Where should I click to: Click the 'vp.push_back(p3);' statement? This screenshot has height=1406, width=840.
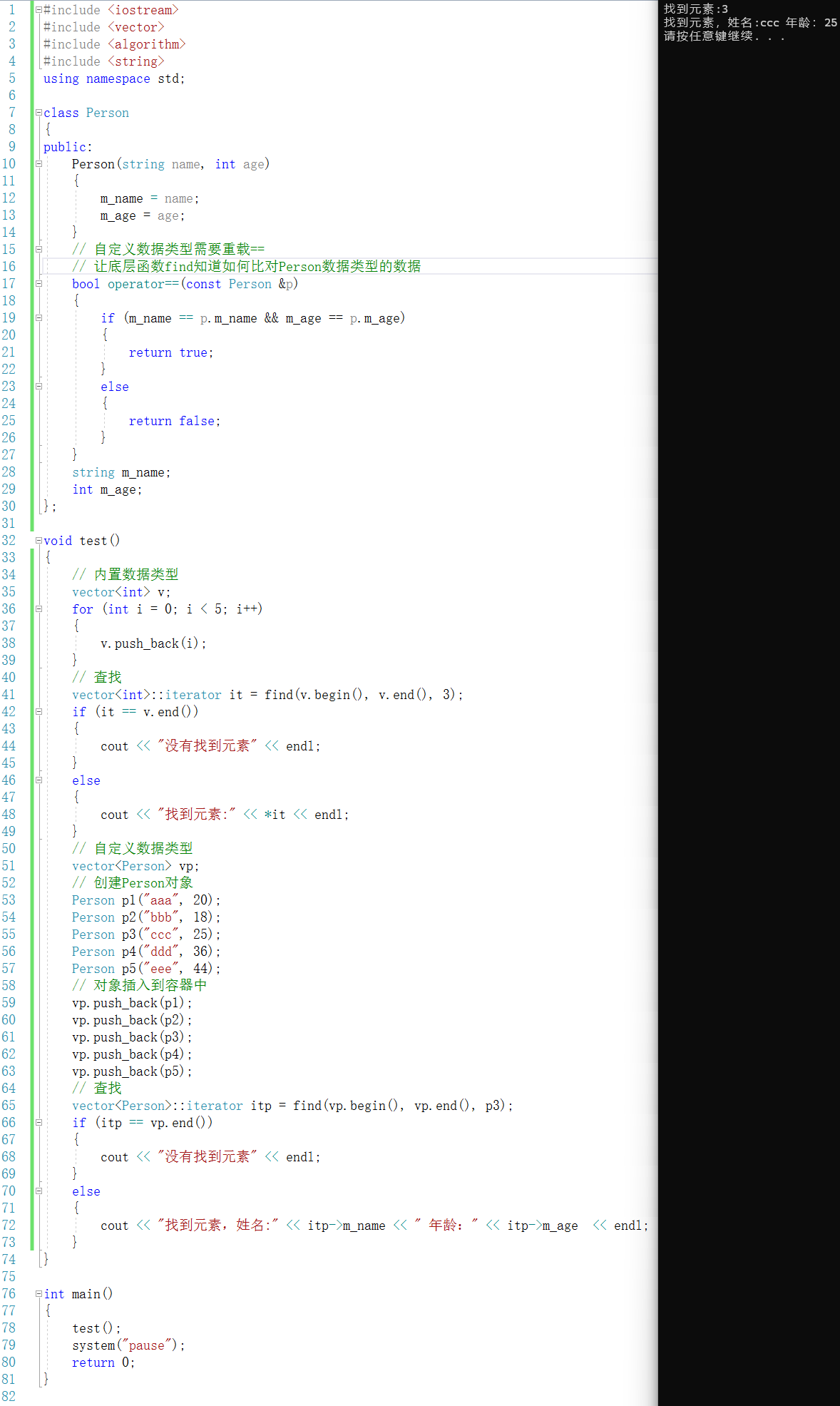(x=132, y=1037)
